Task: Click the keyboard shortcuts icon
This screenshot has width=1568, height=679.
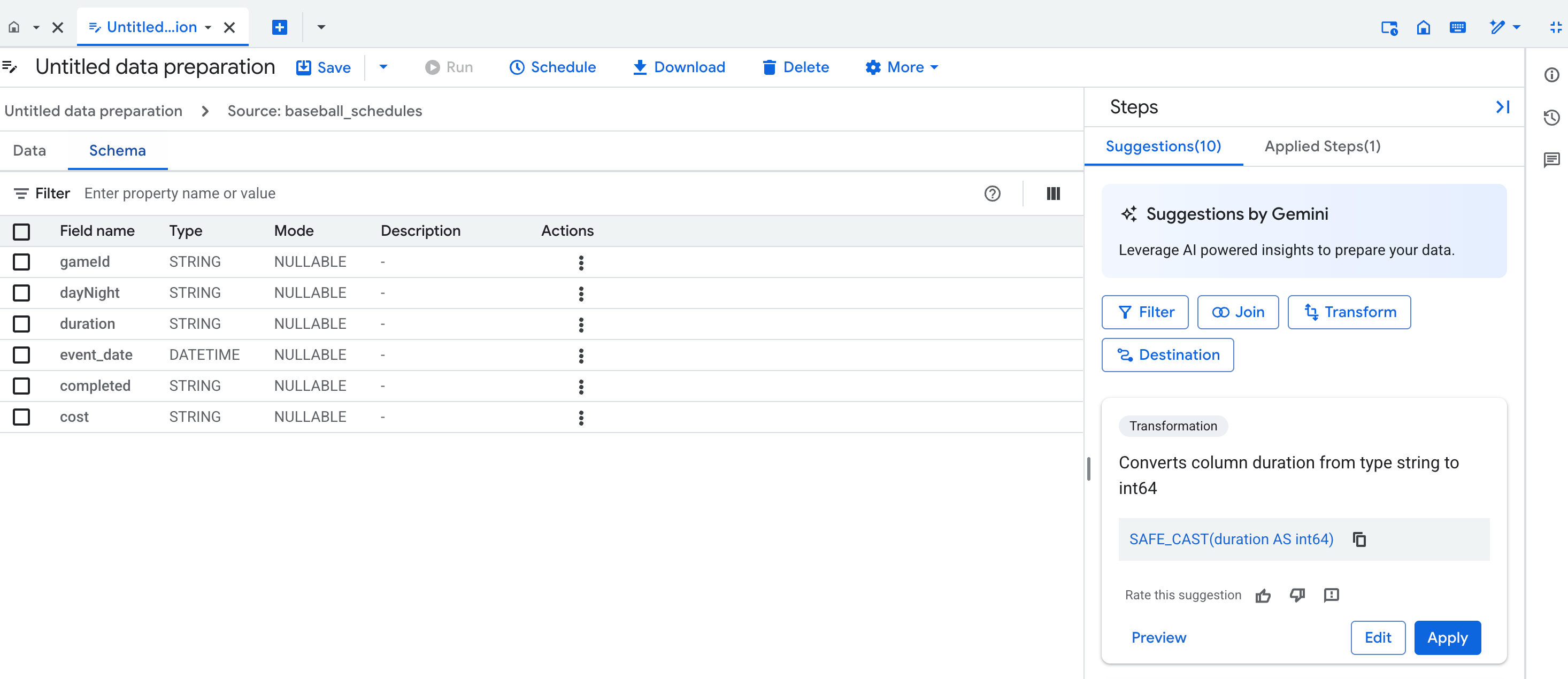Action: tap(1458, 27)
